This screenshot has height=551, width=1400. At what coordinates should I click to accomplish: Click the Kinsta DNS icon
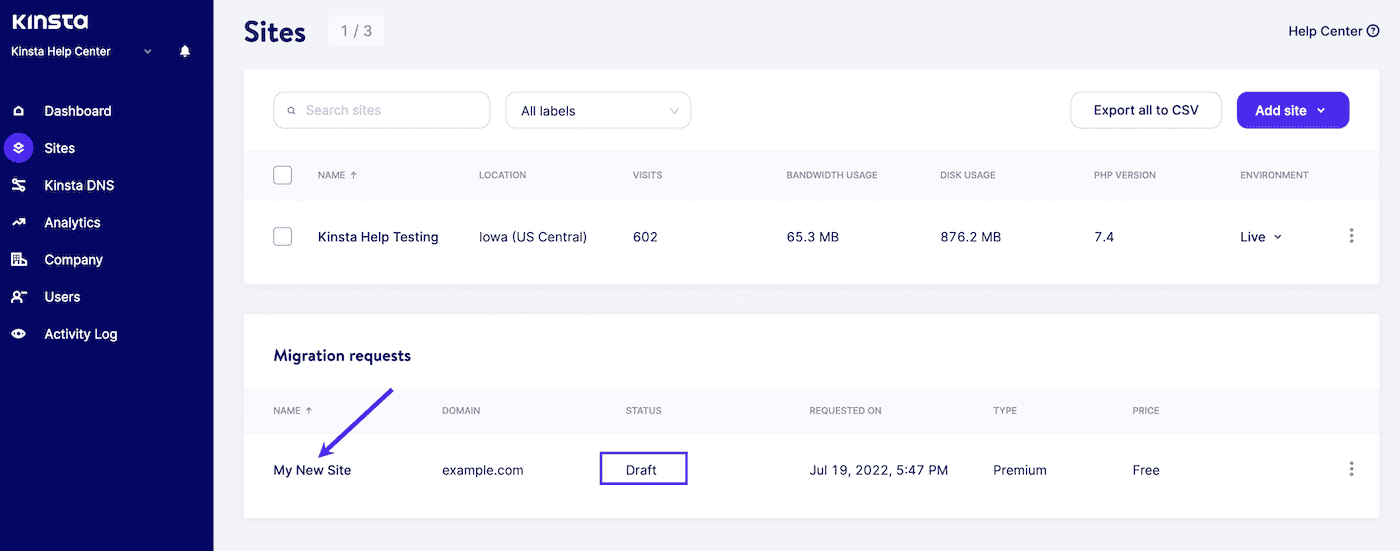pos(19,185)
